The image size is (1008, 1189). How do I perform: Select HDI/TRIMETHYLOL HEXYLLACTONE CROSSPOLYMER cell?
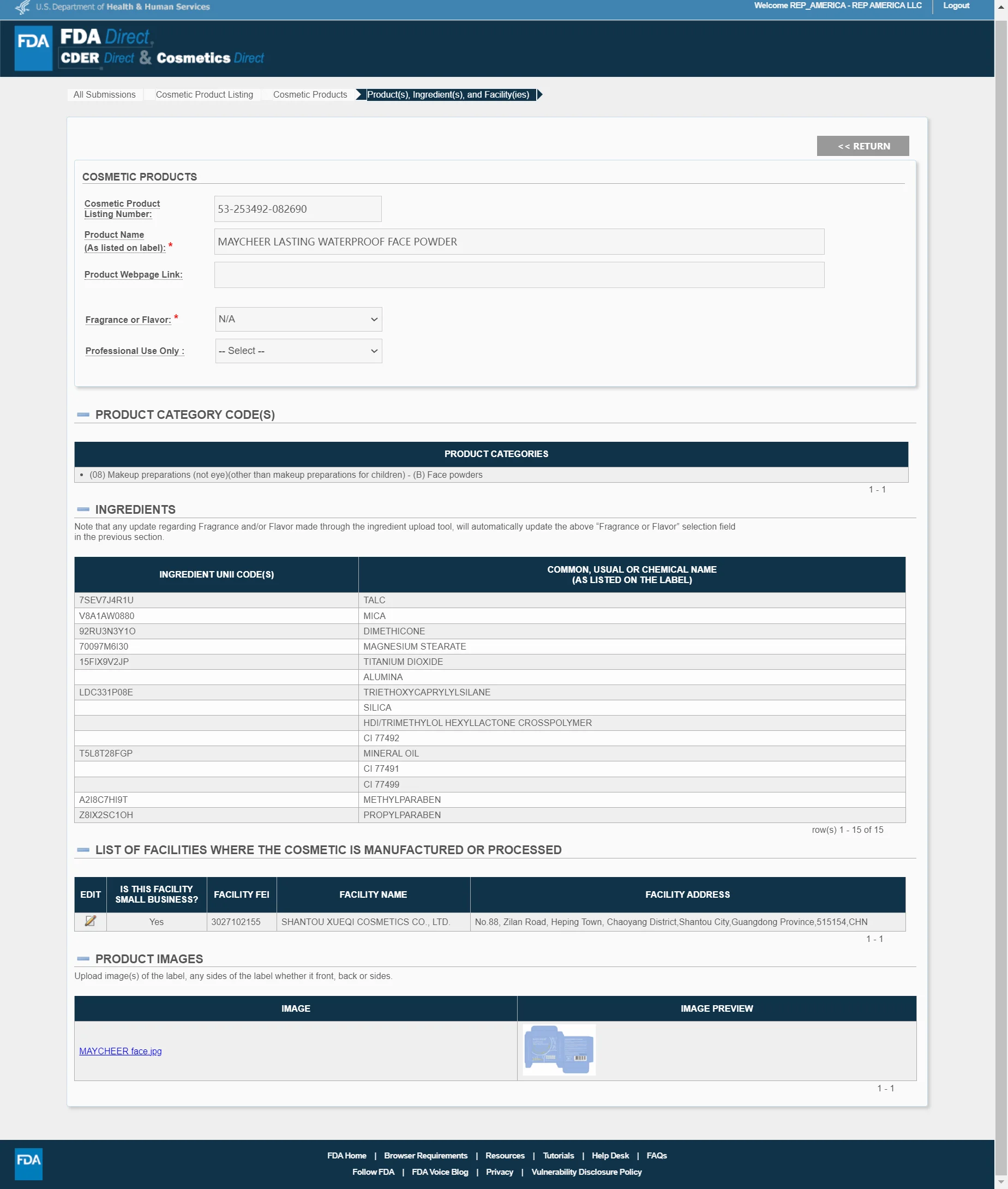click(x=632, y=723)
